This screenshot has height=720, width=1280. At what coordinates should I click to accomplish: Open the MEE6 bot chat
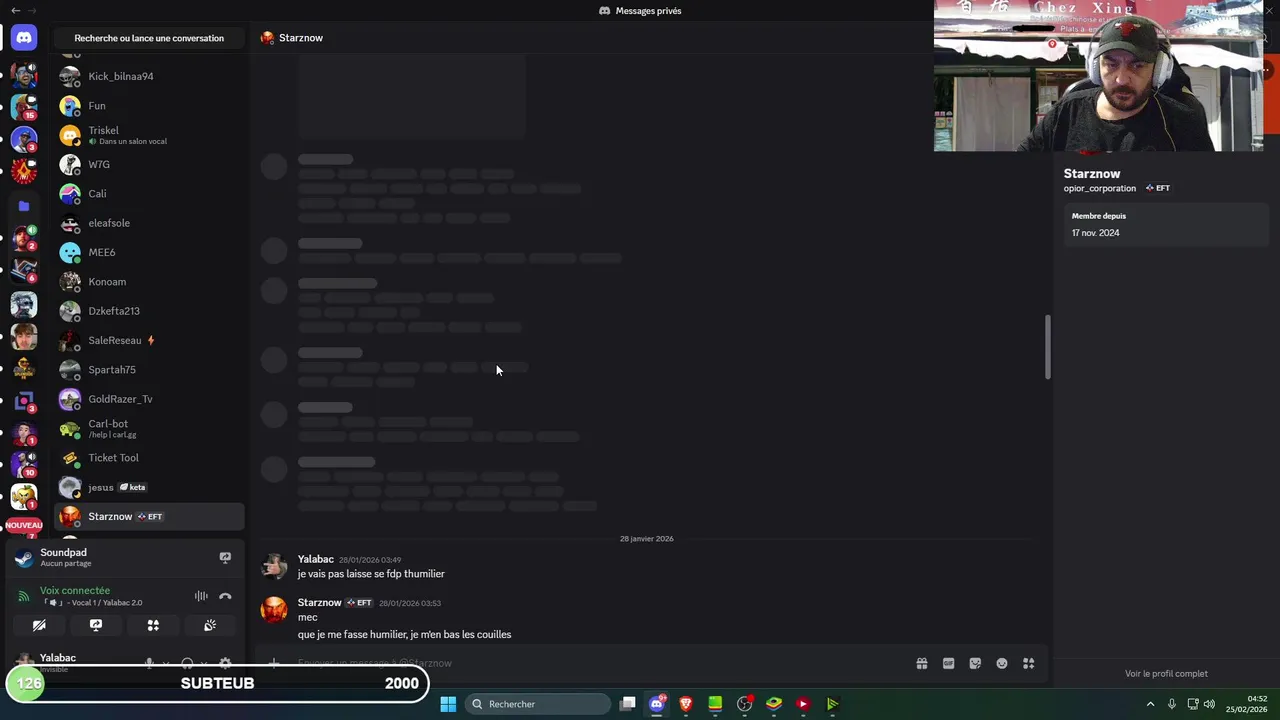click(149, 252)
